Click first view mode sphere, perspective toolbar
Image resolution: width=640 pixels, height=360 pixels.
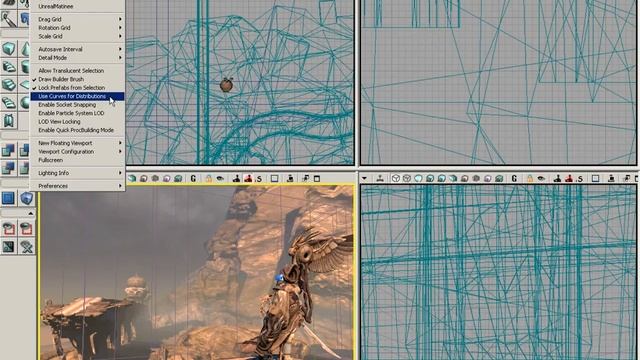(132, 178)
